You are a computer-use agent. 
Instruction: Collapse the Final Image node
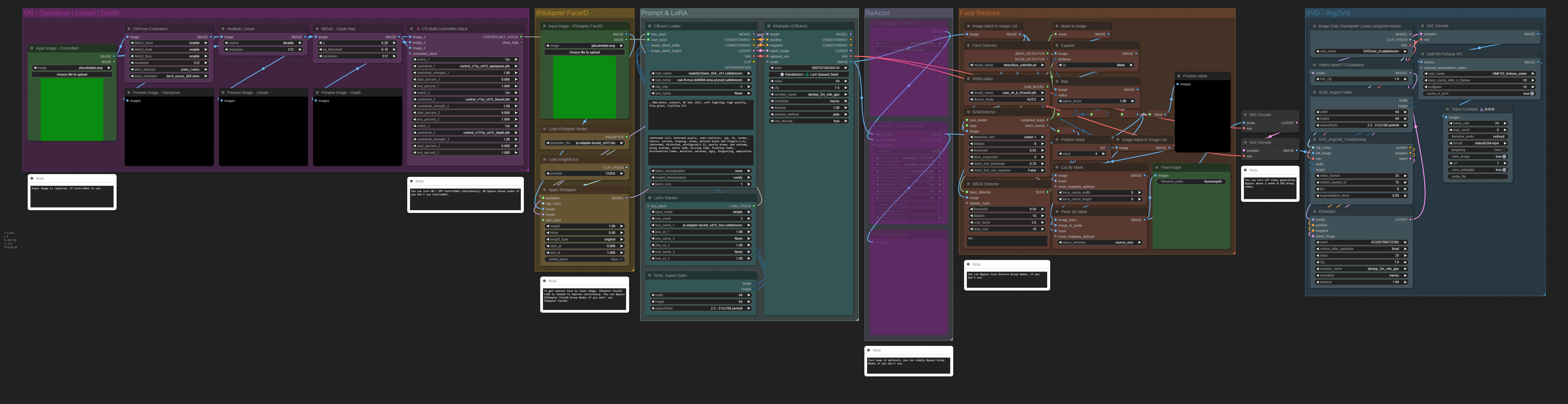tap(1157, 167)
